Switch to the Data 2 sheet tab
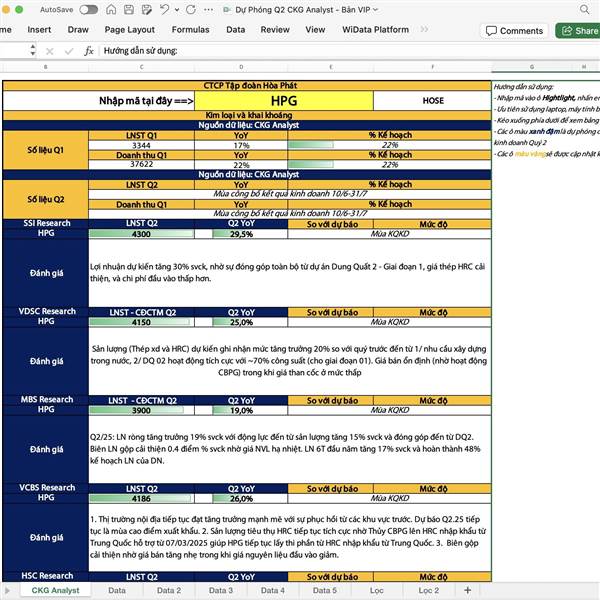600x600 pixels. tap(169, 590)
